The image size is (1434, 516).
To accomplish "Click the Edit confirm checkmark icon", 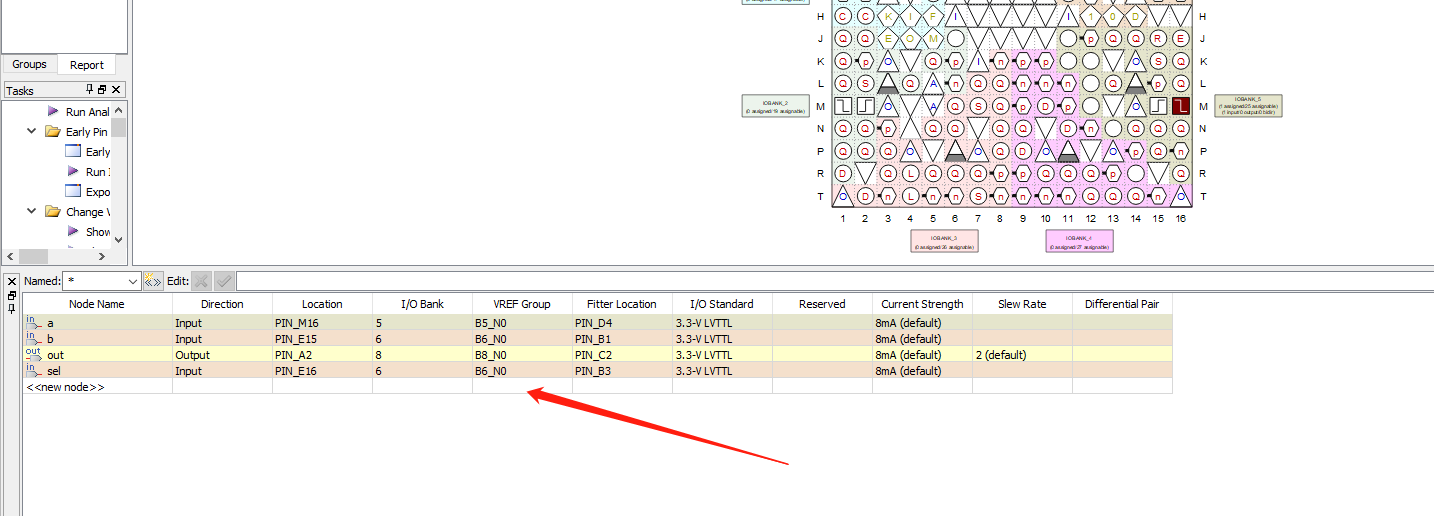I will (x=224, y=282).
